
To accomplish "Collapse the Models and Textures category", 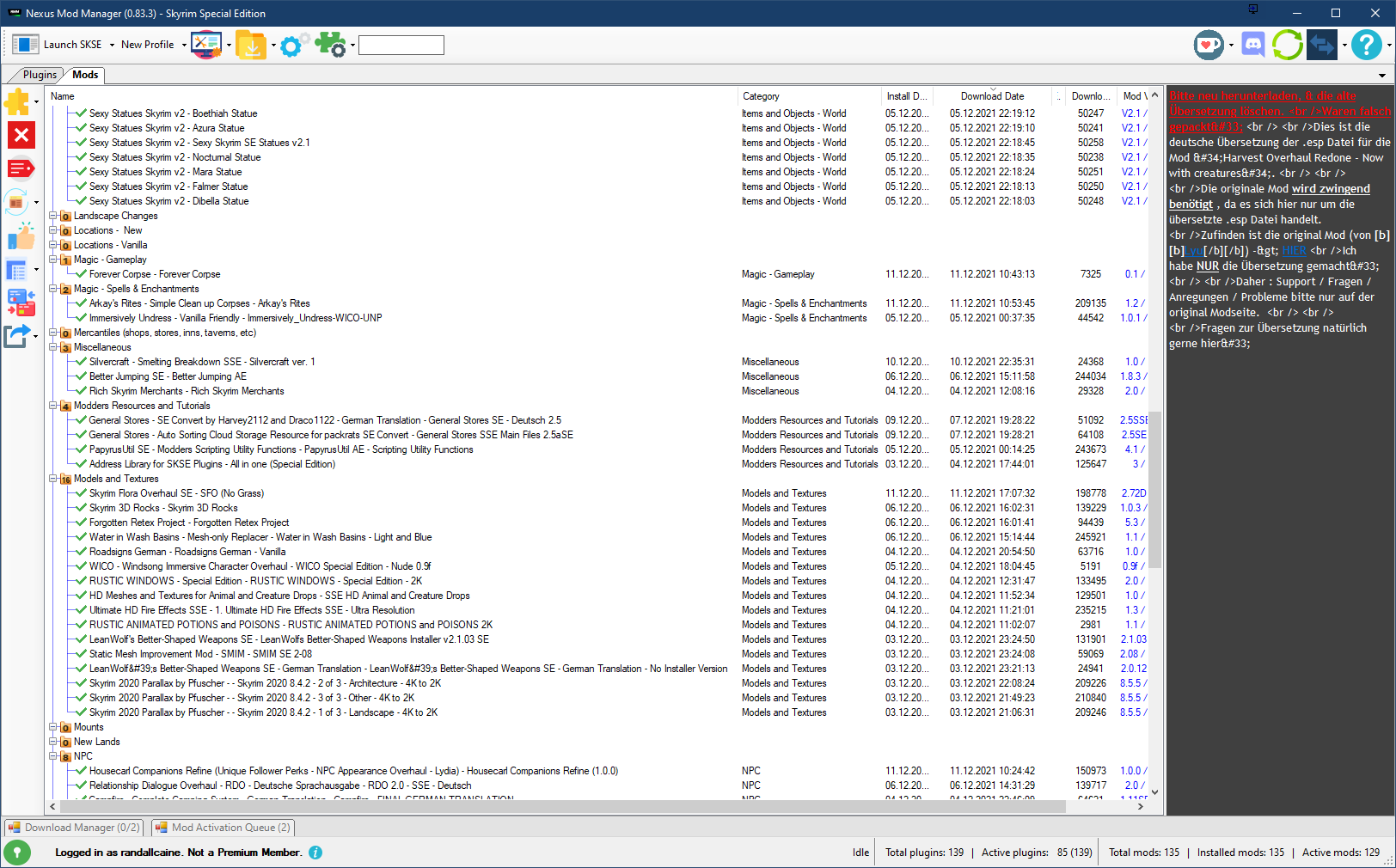I will coord(53,479).
